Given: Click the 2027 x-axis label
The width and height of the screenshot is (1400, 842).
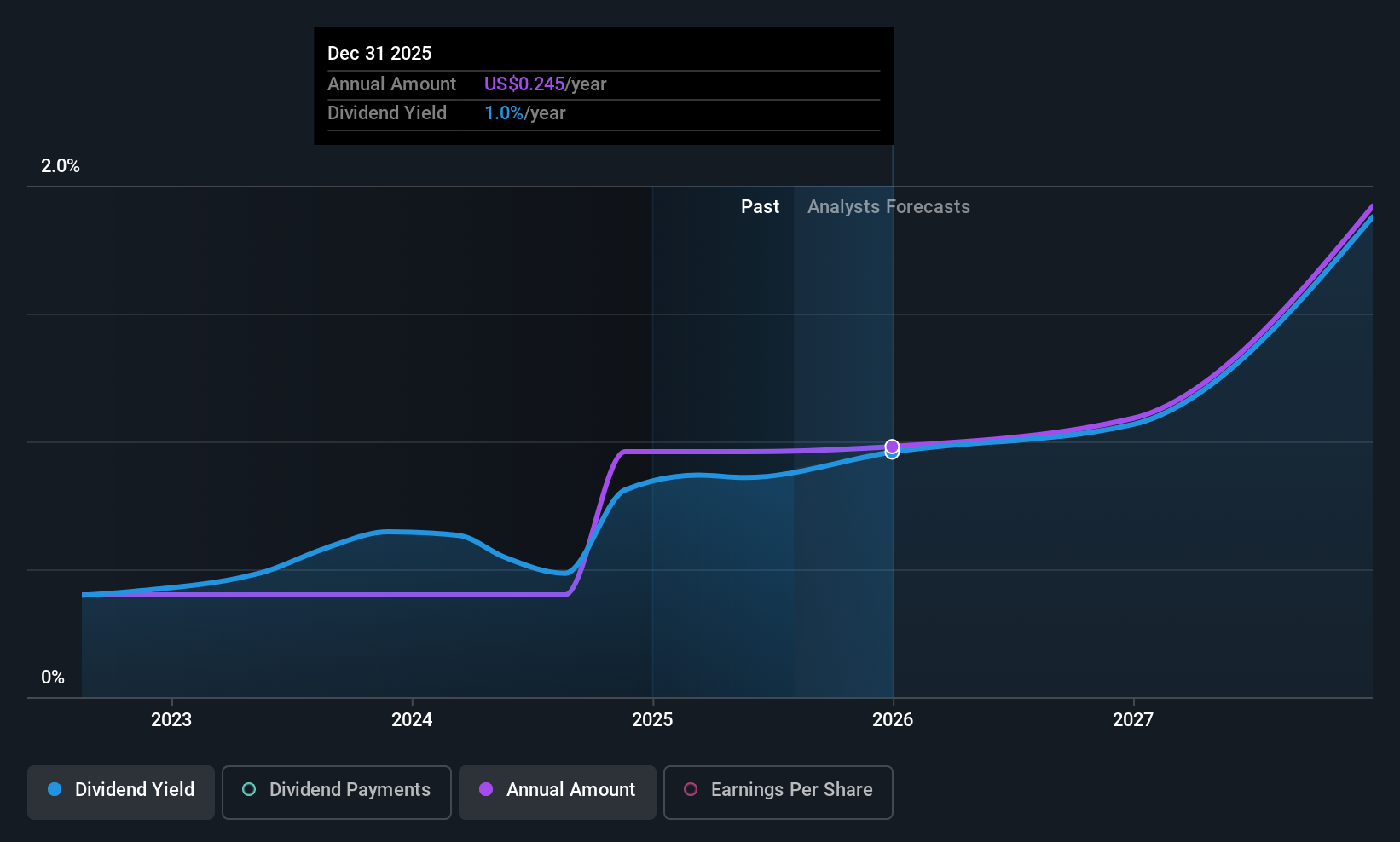Looking at the screenshot, I should pyautogui.click(x=1133, y=719).
